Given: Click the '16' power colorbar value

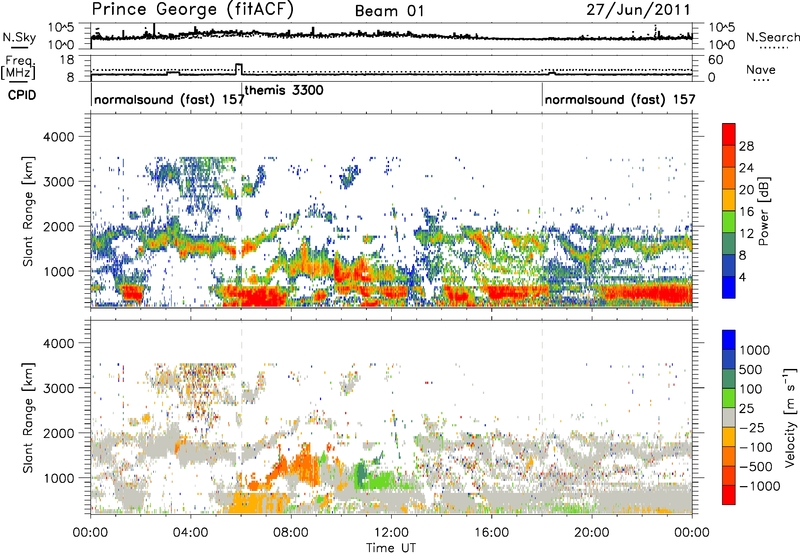Looking at the screenshot, I should pos(746,212).
